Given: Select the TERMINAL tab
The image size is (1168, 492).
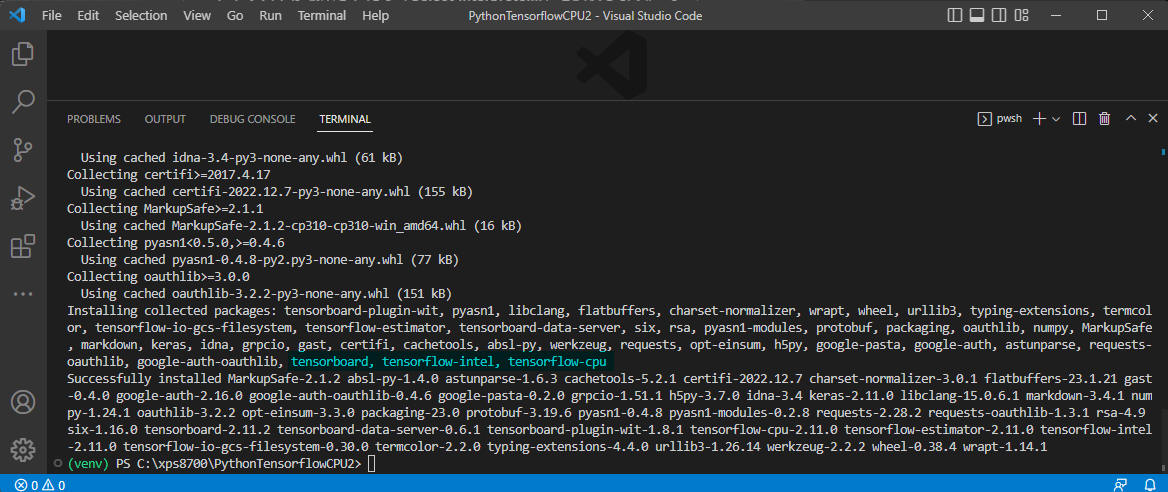Looking at the screenshot, I should (345, 119).
